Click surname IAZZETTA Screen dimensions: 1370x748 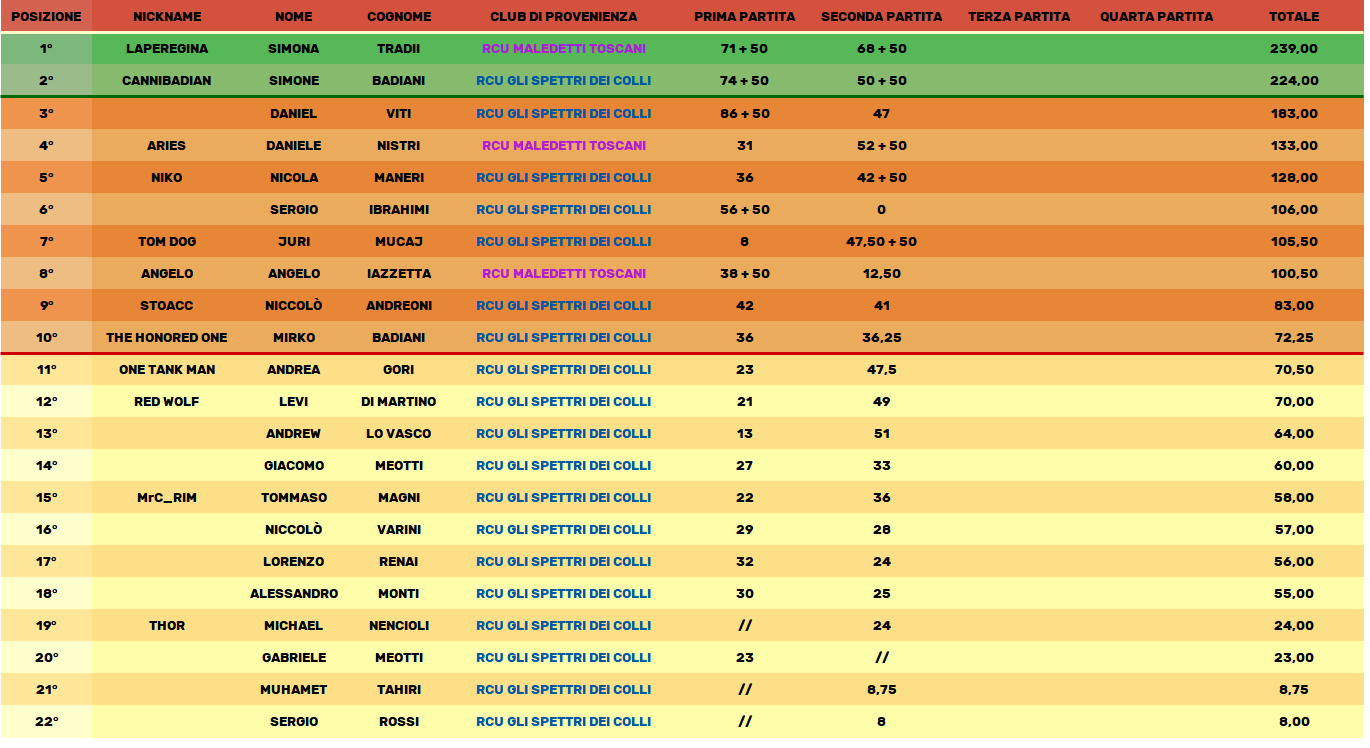[399, 274]
